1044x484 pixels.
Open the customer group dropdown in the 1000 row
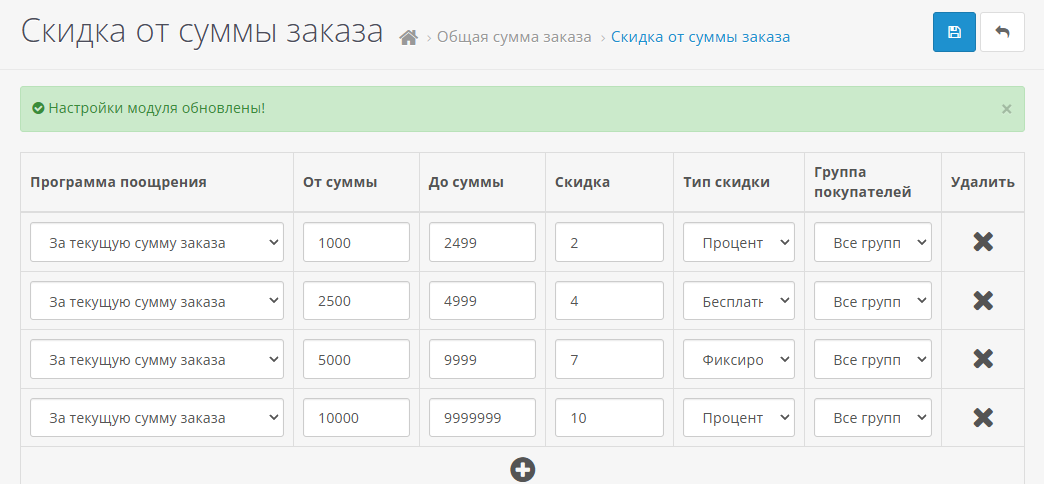(x=872, y=242)
